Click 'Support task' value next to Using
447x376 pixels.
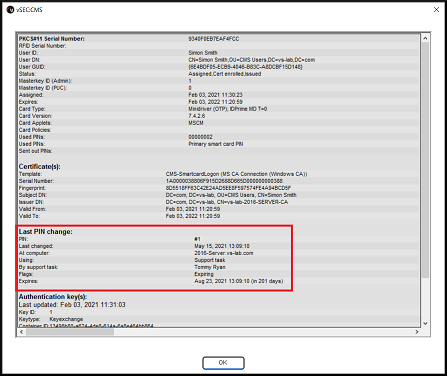(x=210, y=260)
